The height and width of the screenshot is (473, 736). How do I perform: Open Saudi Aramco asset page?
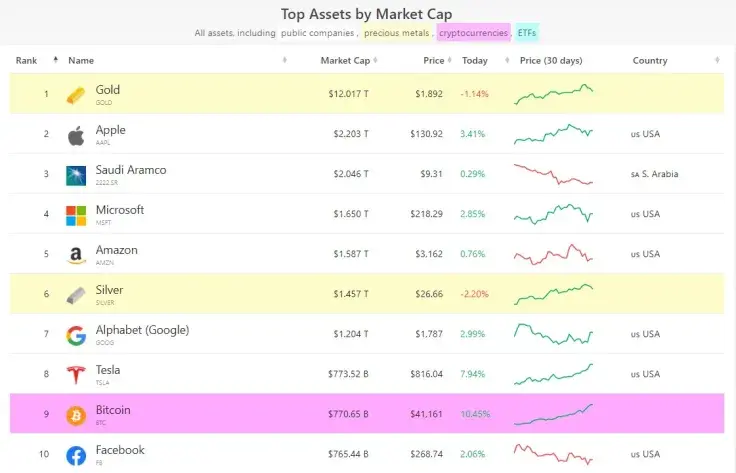(130, 170)
